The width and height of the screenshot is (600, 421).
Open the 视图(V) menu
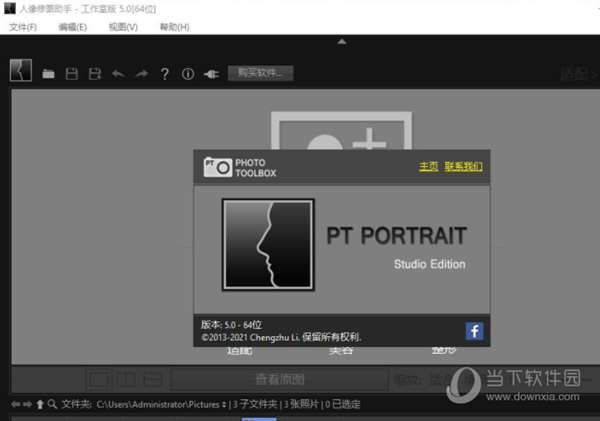(123, 27)
